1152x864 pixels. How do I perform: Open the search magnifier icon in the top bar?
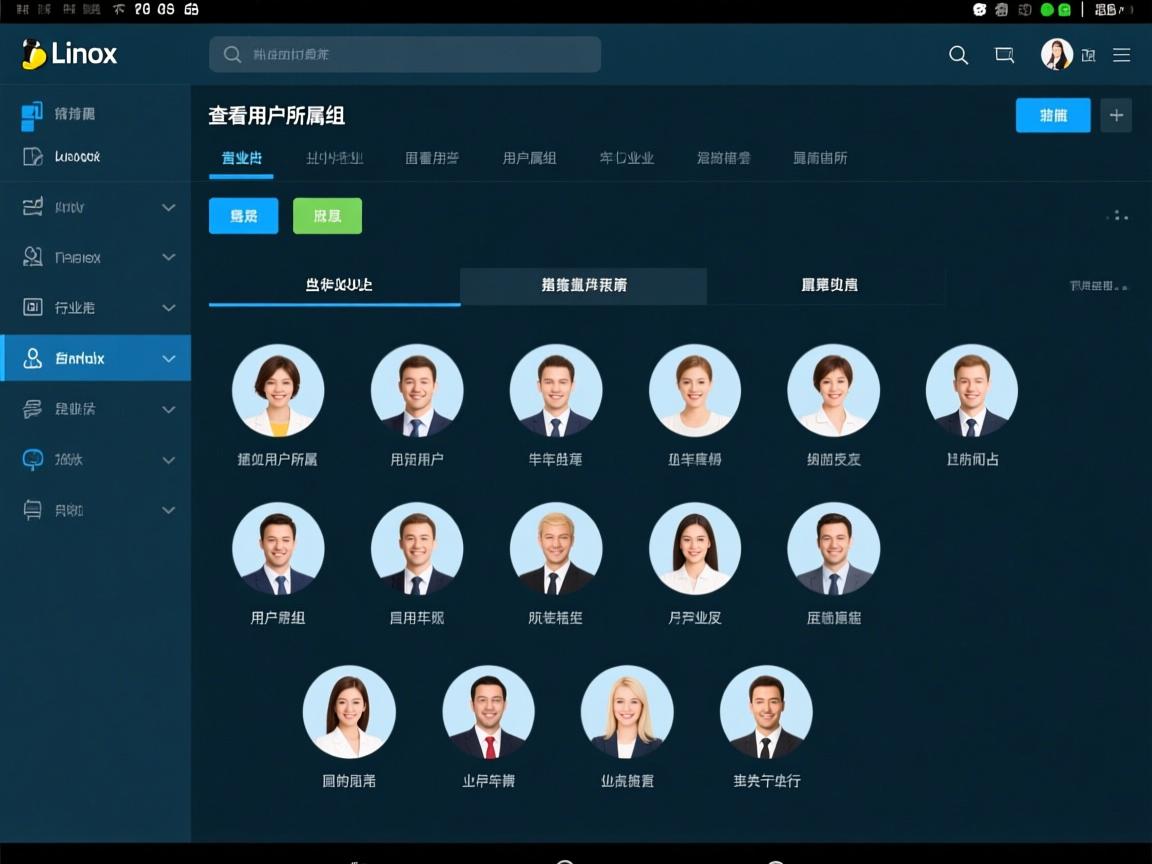(x=958, y=55)
